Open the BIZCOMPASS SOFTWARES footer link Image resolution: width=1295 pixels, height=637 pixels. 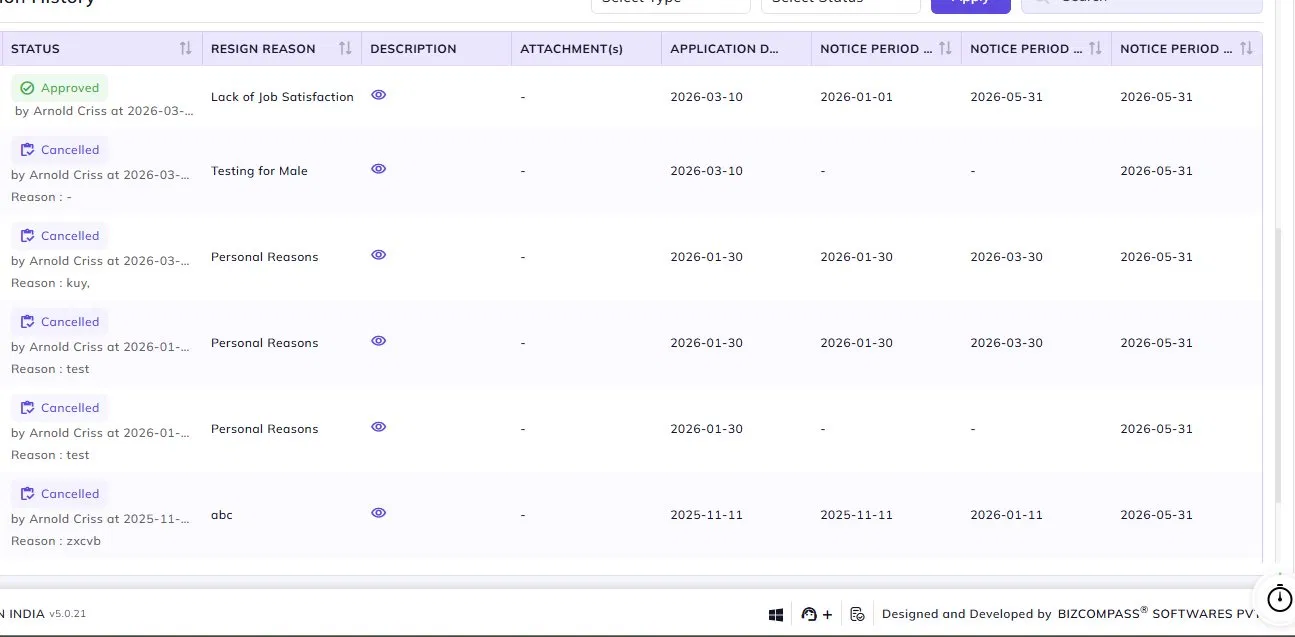pos(1160,614)
